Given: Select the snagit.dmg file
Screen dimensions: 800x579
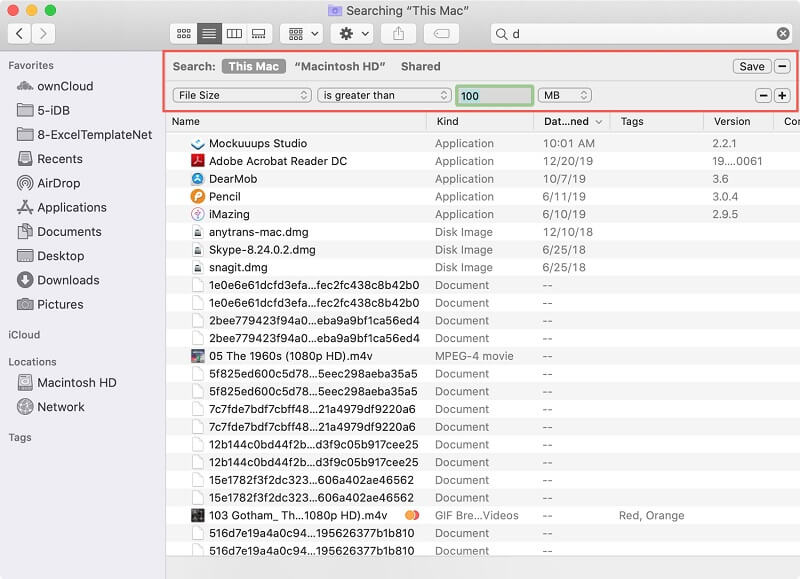Looking at the screenshot, I should coord(238,267).
